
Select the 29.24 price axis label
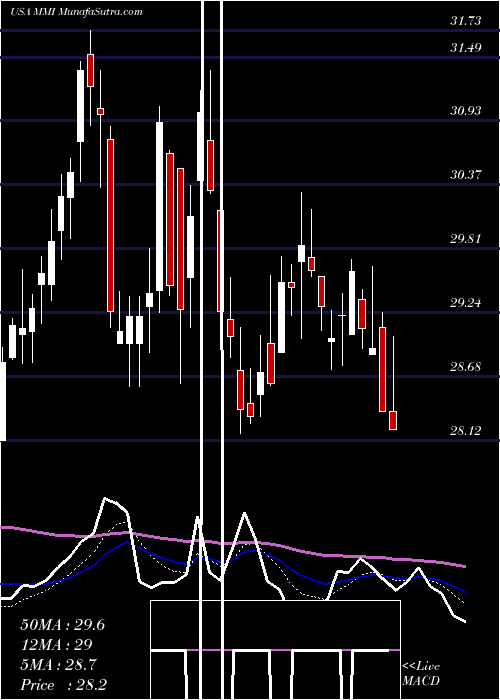point(466,303)
